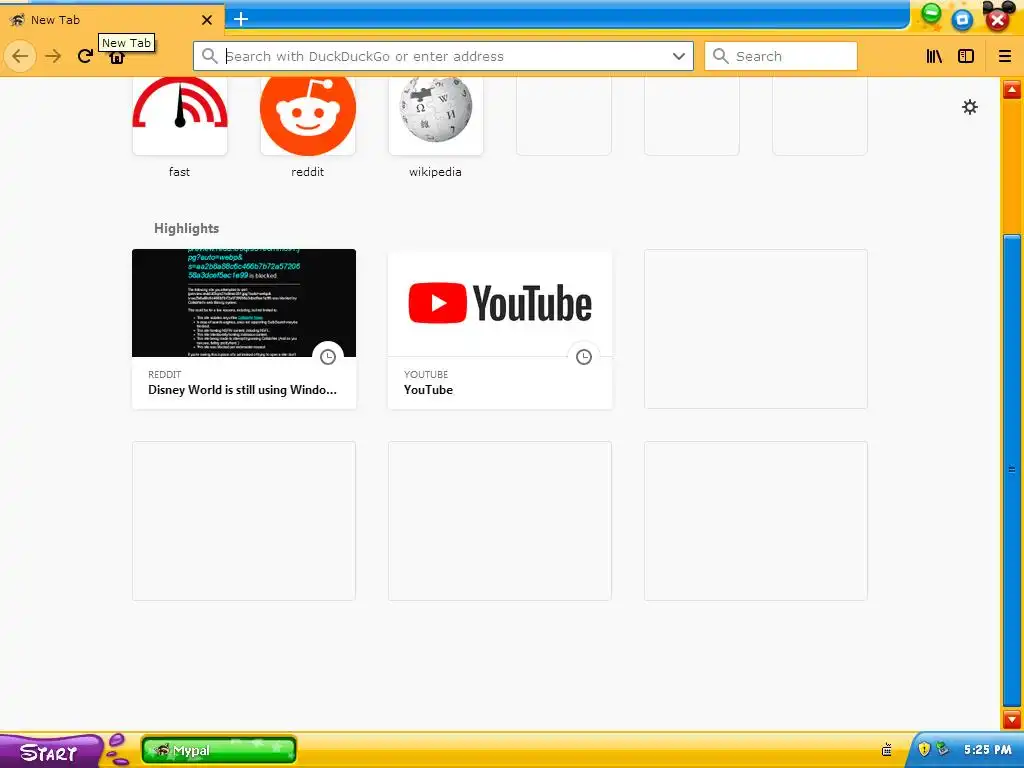This screenshot has width=1024, height=768.
Task: Click the wikipedia label under the globe
Action: coord(436,172)
